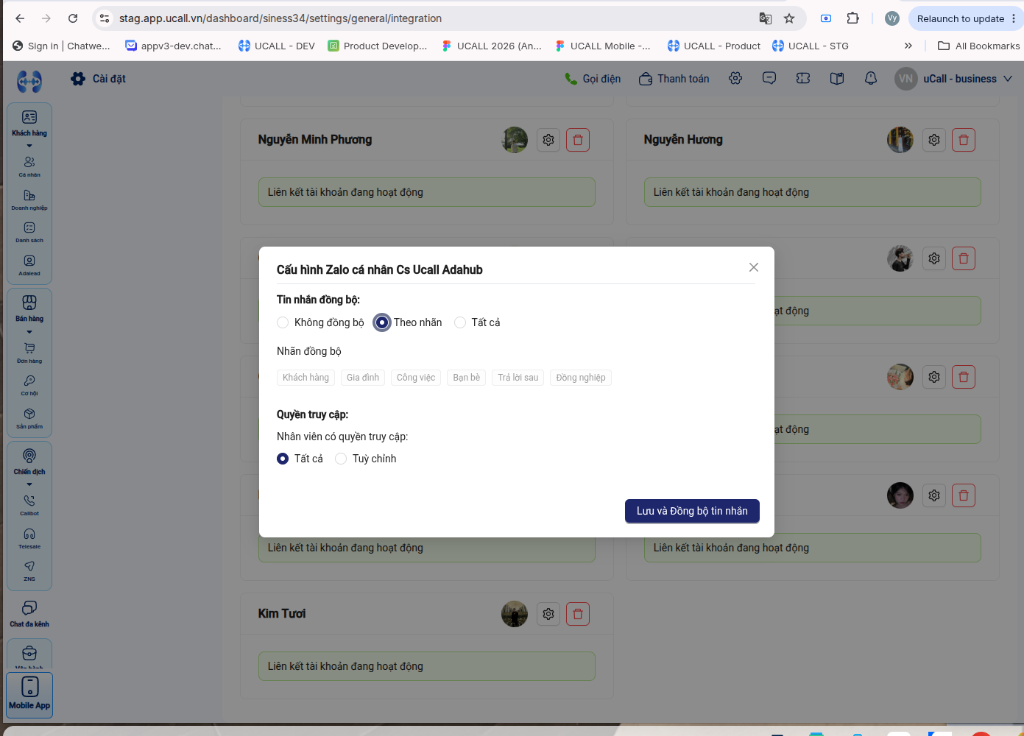Open settings for Kim Tươi account
The image size is (1024, 736).
[x=549, y=614]
